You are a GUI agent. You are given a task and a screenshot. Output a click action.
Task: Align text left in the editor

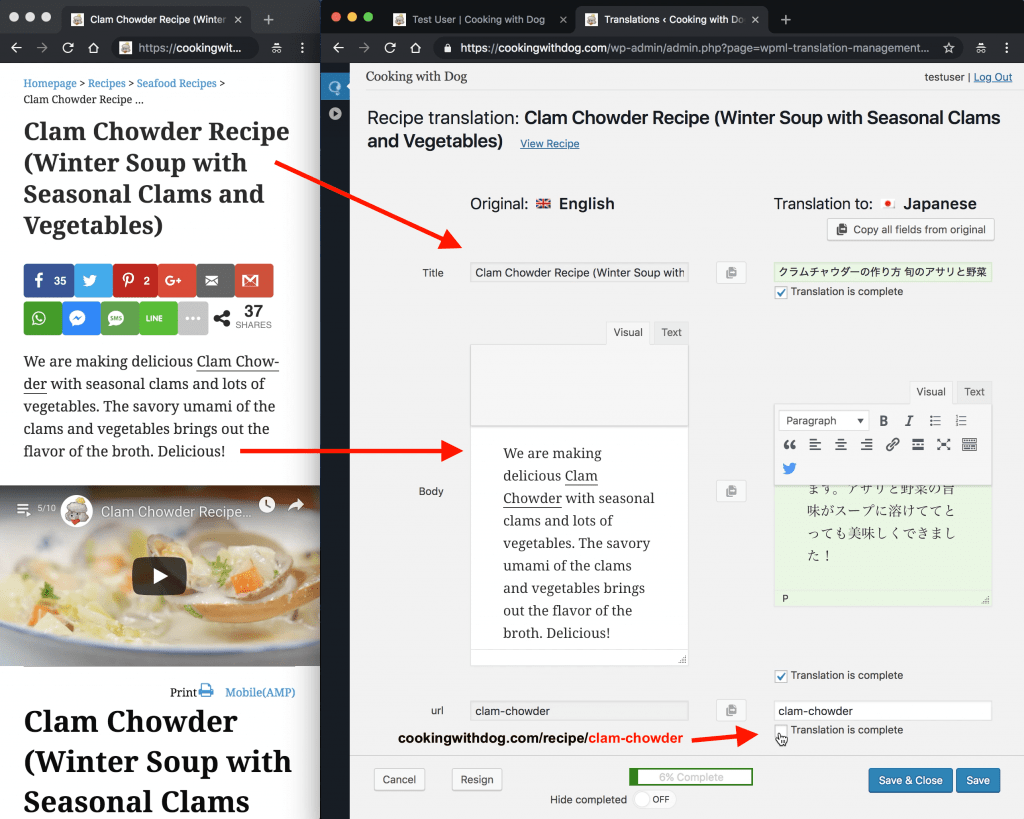click(x=815, y=445)
